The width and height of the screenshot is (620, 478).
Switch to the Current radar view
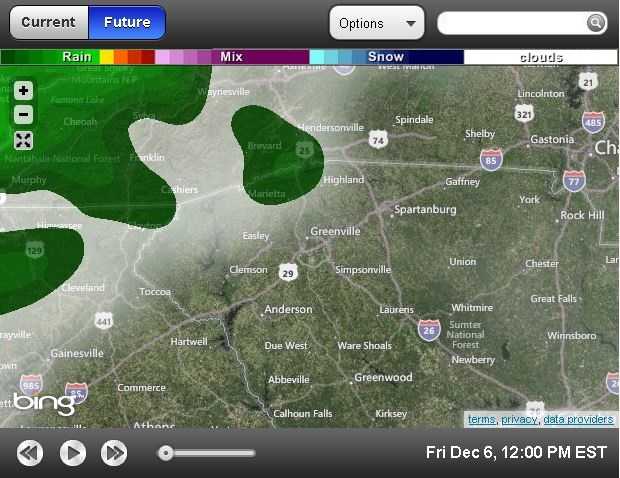(x=49, y=22)
